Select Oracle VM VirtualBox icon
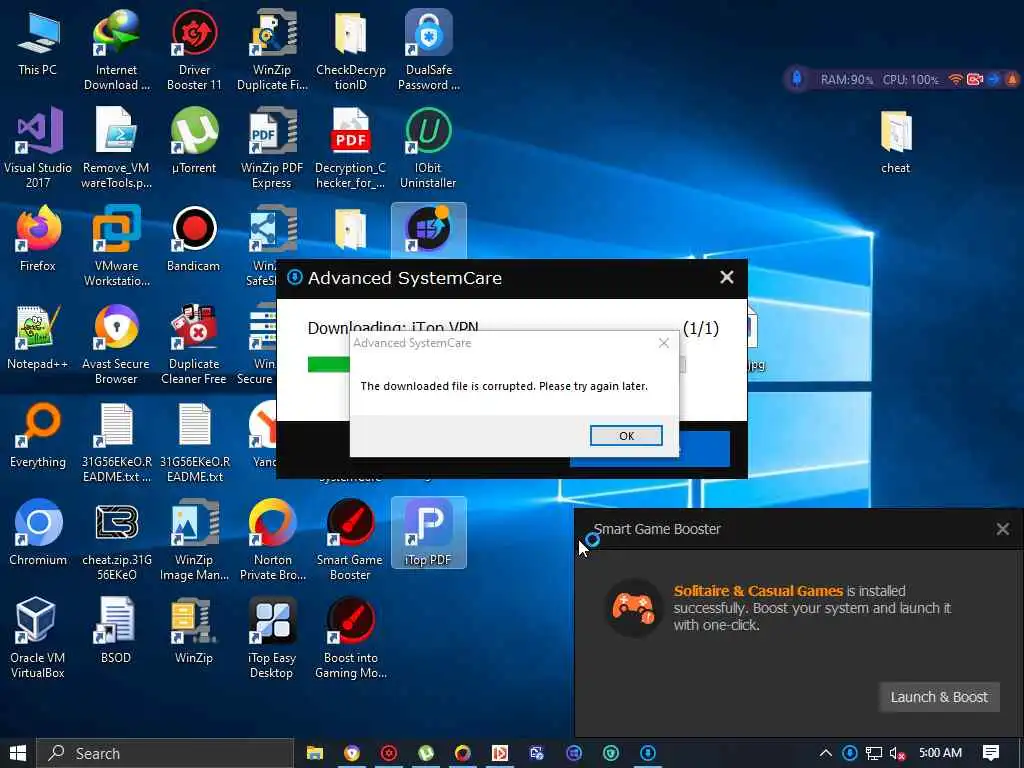Screen dimensions: 1024x768 pyautogui.click(x=38, y=638)
